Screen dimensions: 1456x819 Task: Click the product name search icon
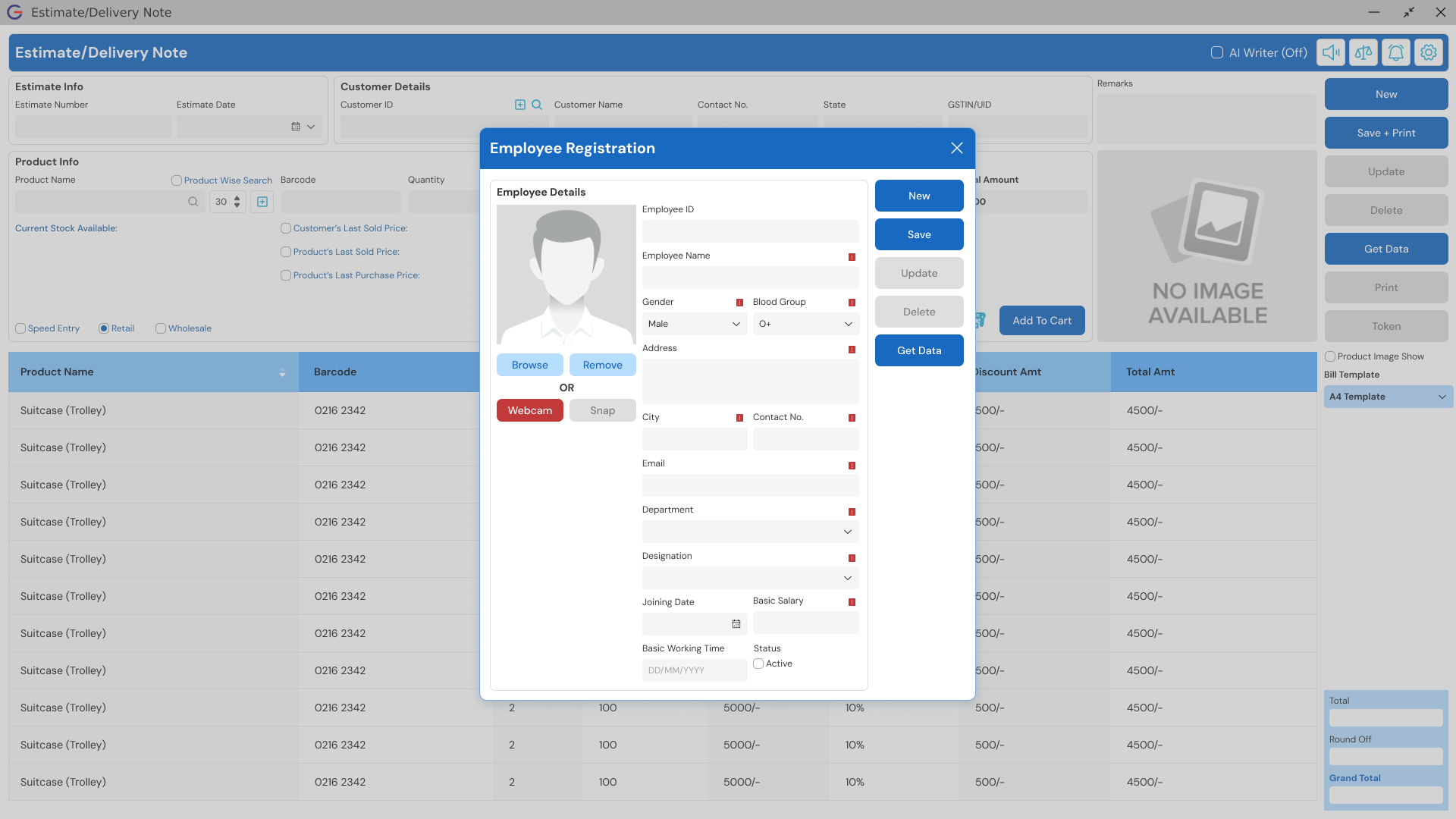193,202
